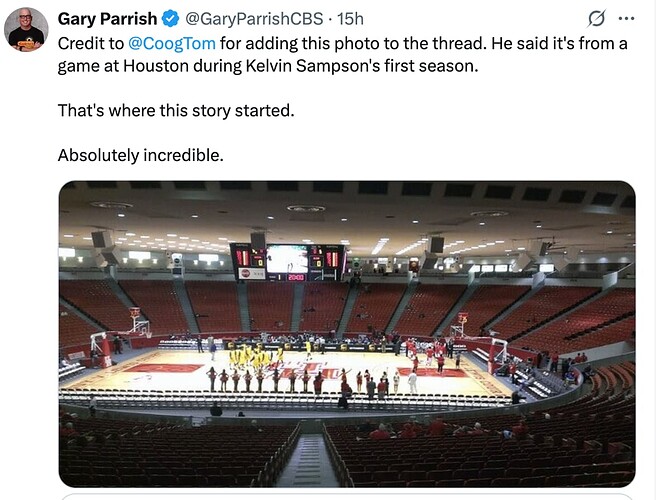The width and height of the screenshot is (663, 500).
Task: Click the "Credit to" opening tweet text
Action: pyautogui.click(x=90, y=43)
